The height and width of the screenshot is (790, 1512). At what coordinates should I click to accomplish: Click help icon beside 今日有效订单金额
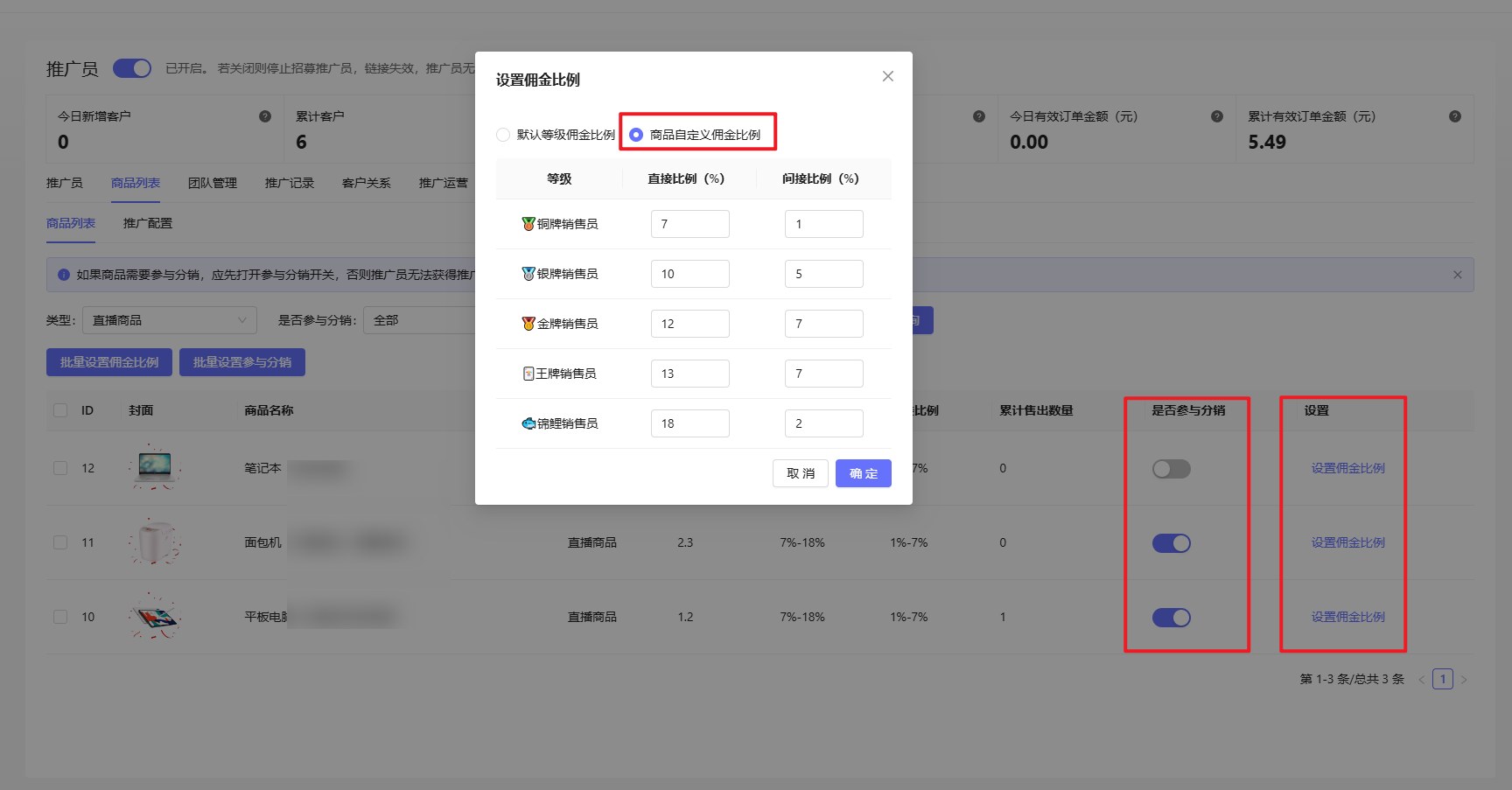1216,116
